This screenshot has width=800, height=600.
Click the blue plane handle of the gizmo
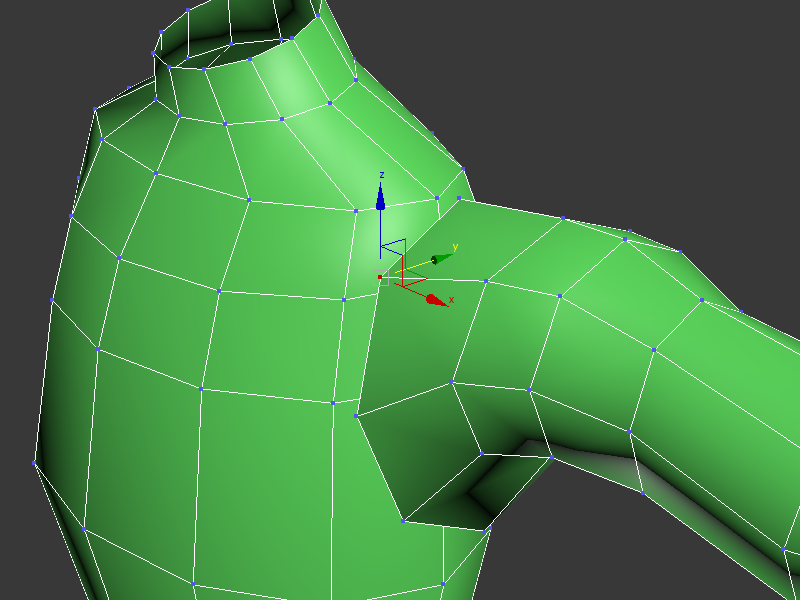(x=395, y=247)
